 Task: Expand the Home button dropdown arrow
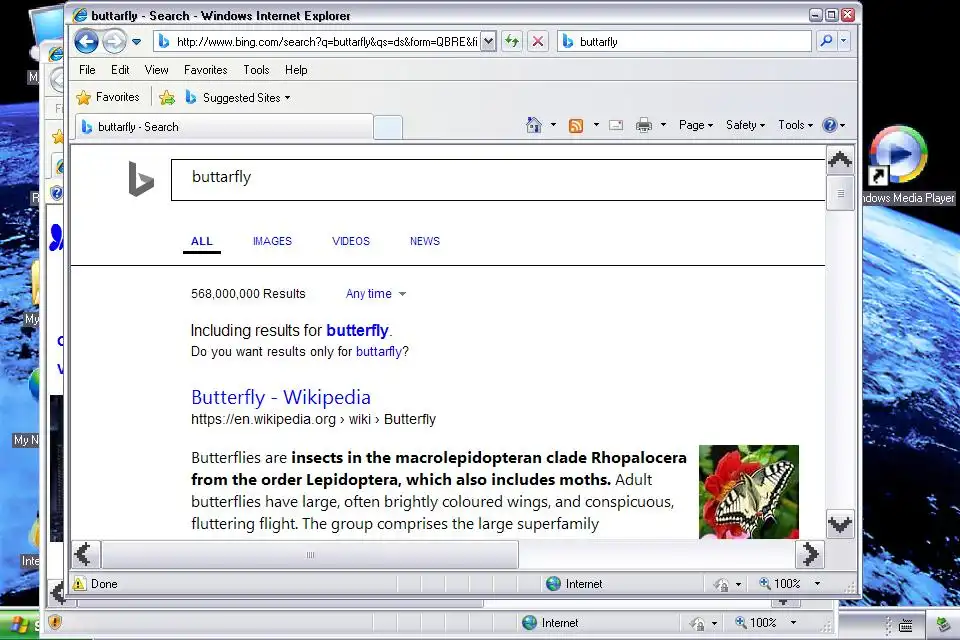click(553, 125)
